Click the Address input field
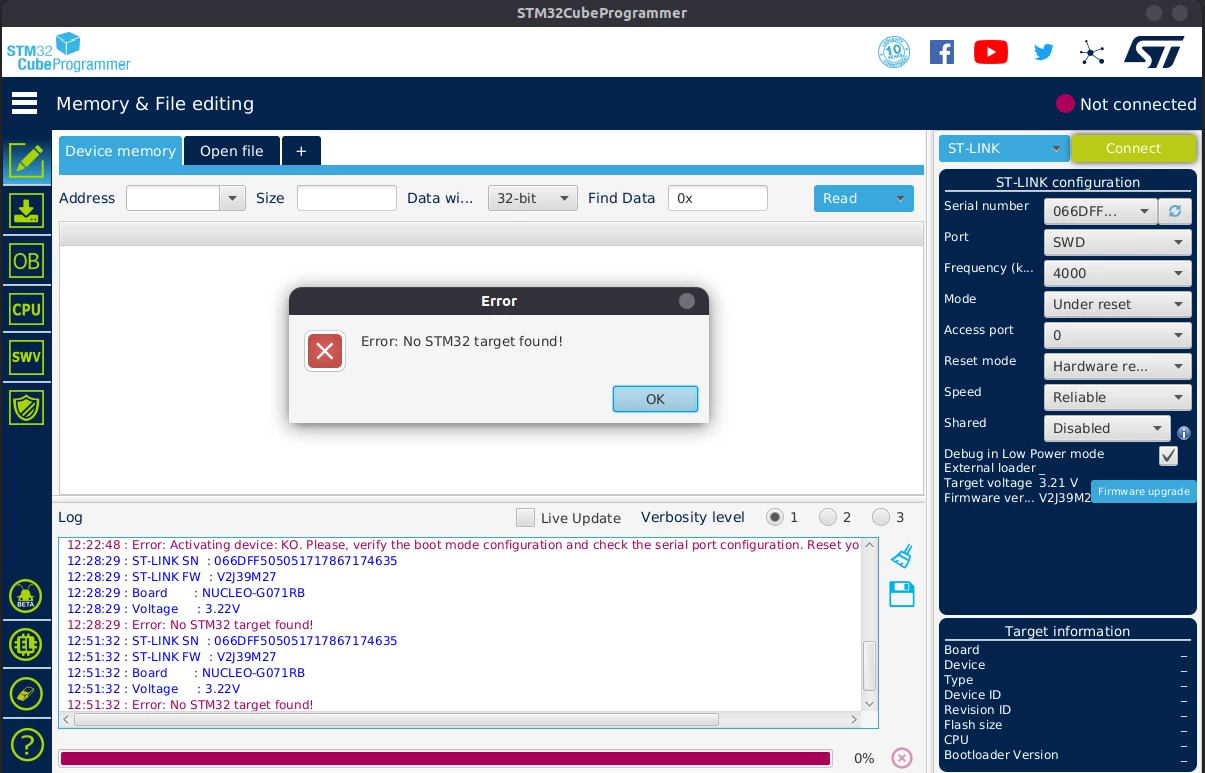Image resolution: width=1205 pixels, height=773 pixels. pos(173,198)
